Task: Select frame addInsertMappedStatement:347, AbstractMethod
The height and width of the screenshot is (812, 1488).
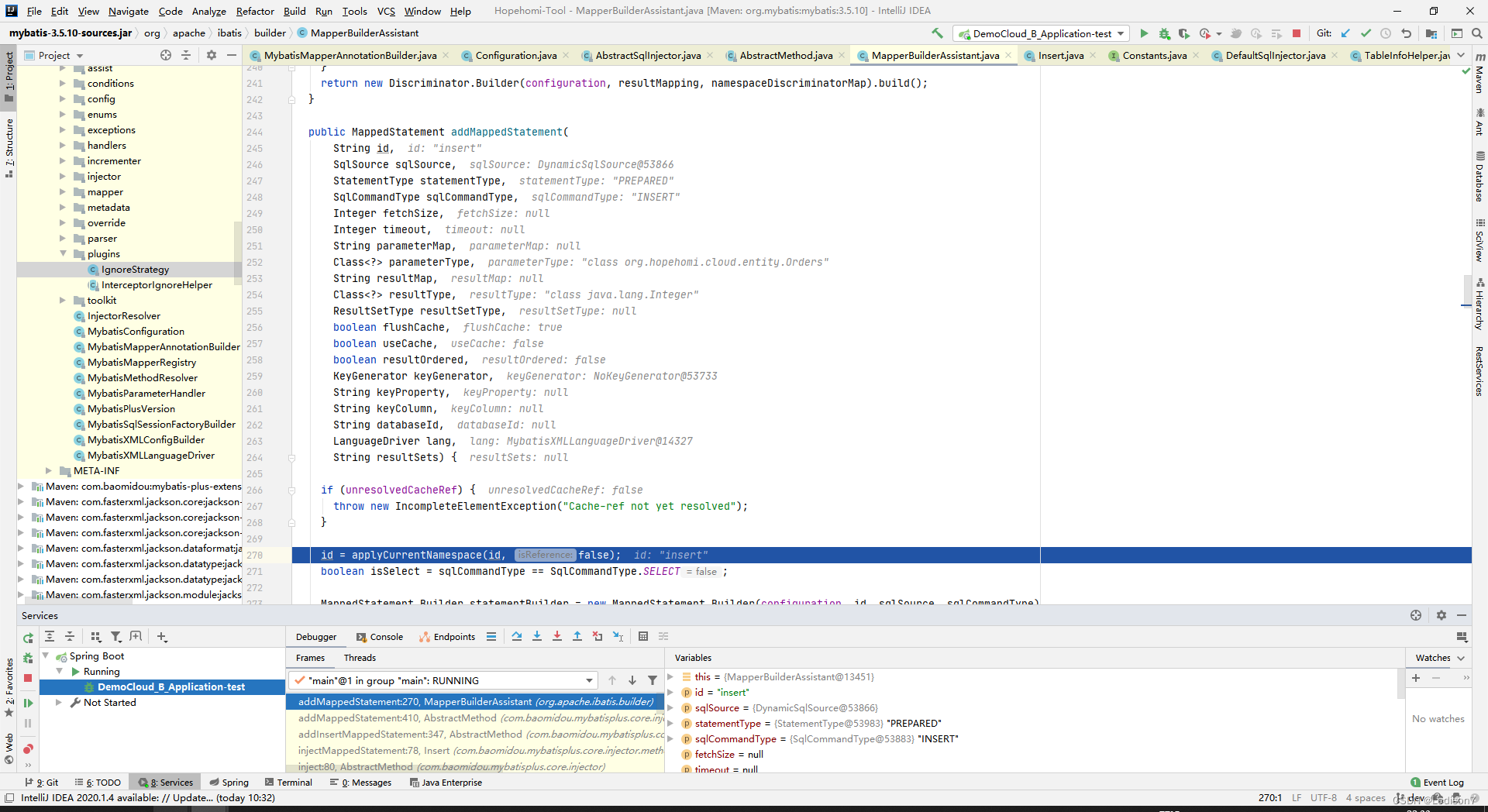Action: click(475, 734)
